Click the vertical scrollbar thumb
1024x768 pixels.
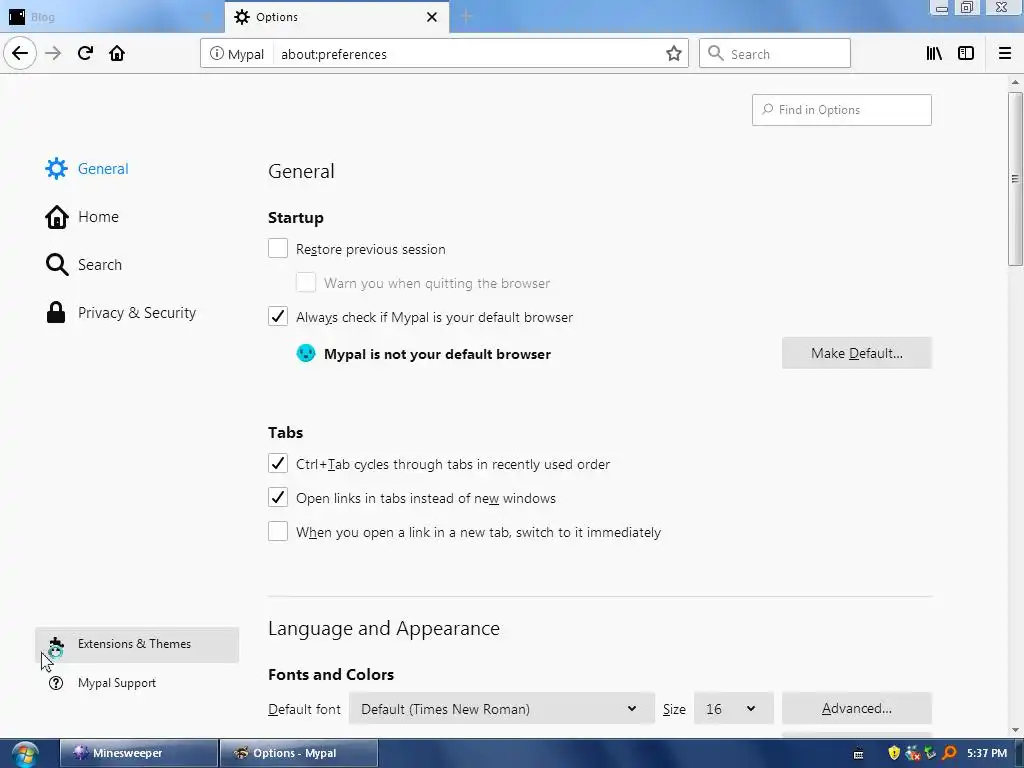tap(1015, 179)
